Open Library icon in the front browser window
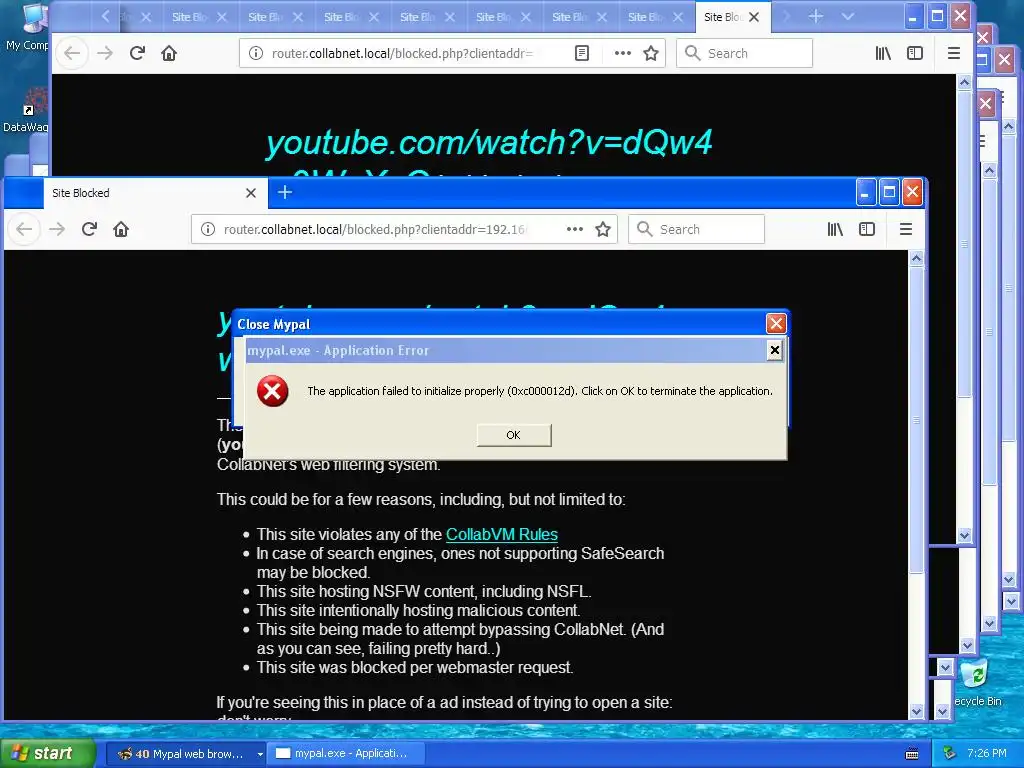This screenshot has width=1024, height=768. 835,229
